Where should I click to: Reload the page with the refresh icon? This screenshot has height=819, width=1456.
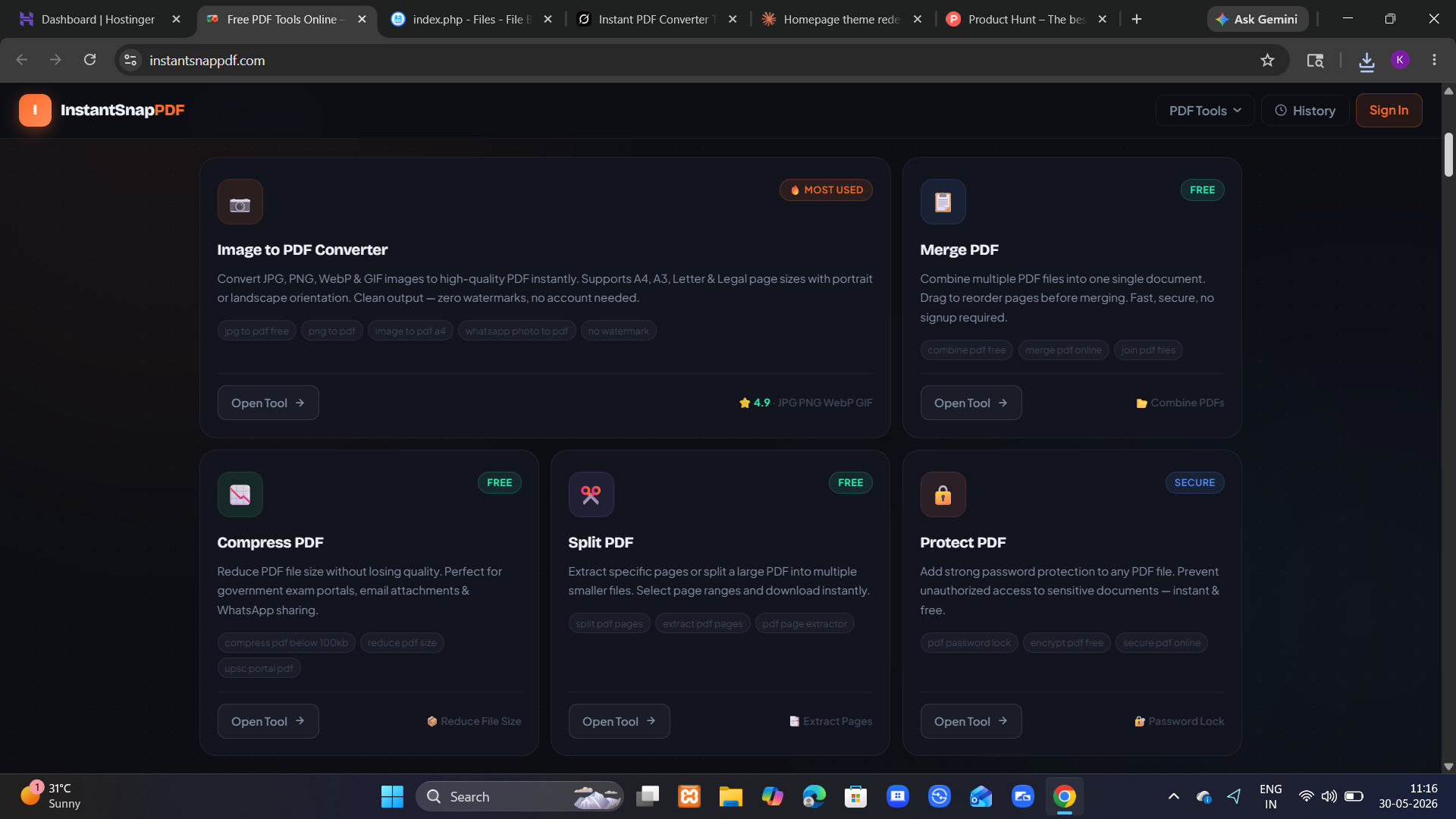coord(89,60)
